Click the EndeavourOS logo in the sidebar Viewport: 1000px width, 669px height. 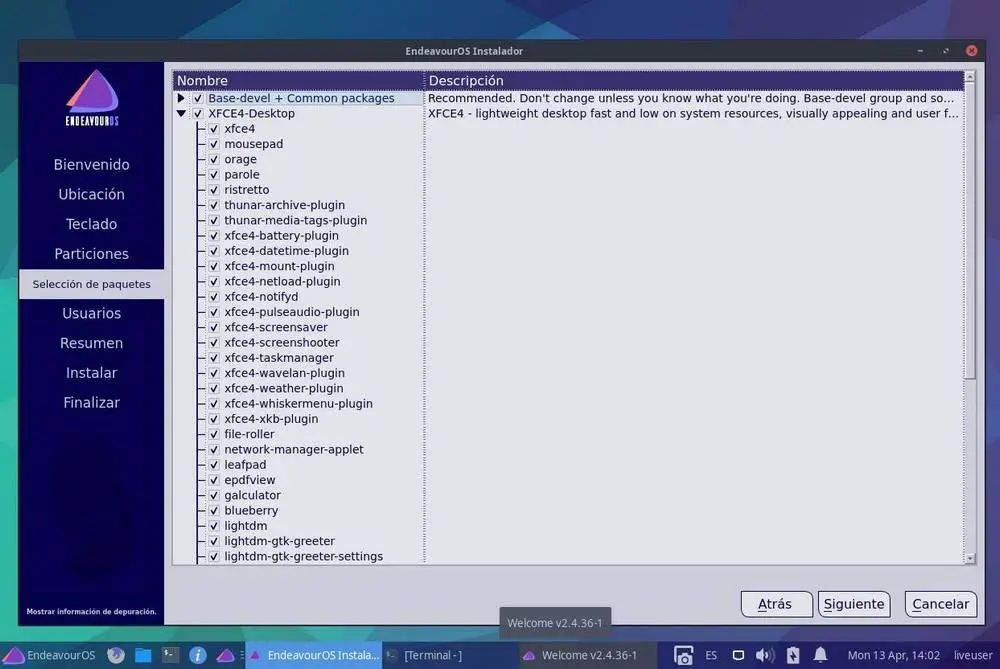click(92, 98)
